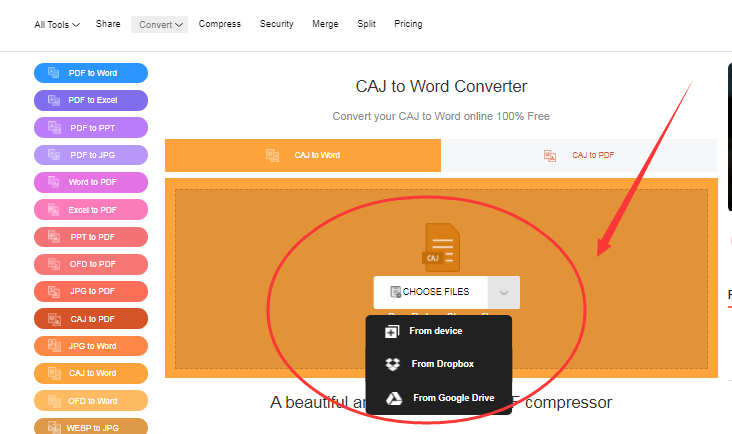The image size is (732, 434).
Task: Click the PDF to PPT sidebar icon
Action: click(x=54, y=127)
